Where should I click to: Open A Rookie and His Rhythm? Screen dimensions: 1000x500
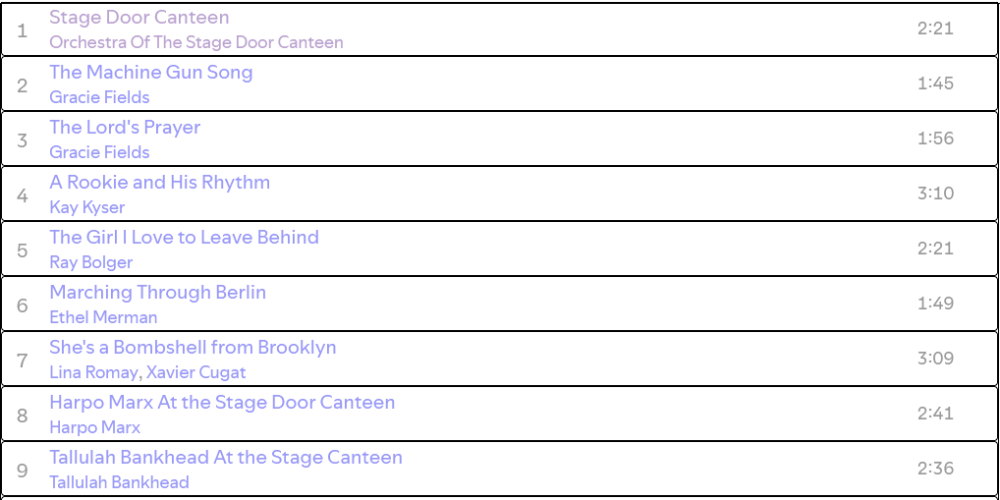pyautogui.click(x=160, y=183)
